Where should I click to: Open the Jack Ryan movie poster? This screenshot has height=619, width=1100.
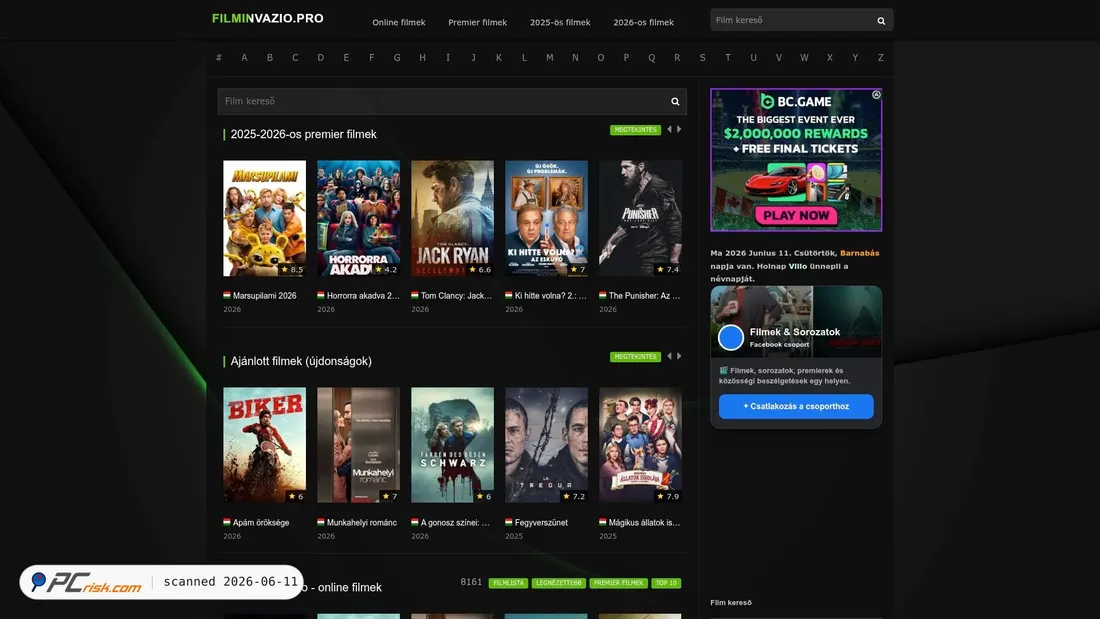[452, 218]
